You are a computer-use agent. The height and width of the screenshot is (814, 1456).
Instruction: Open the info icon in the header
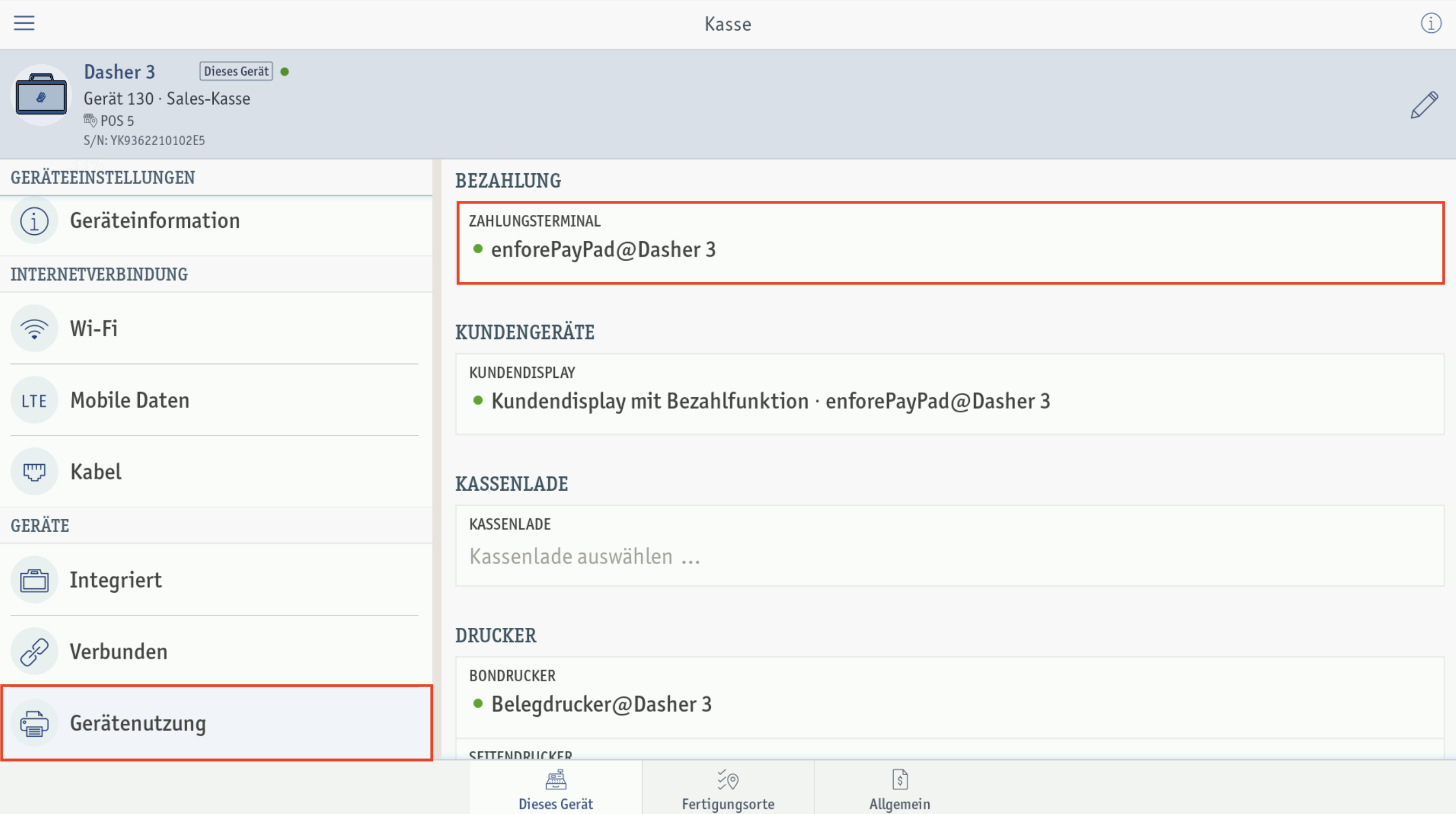click(1431, 23)
